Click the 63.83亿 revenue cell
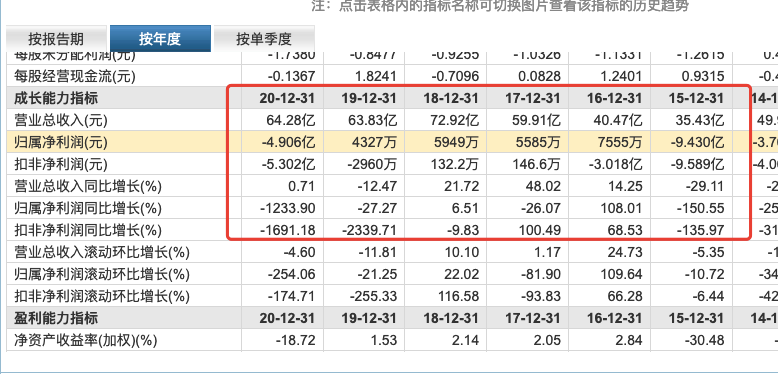 tap(373, 120)
